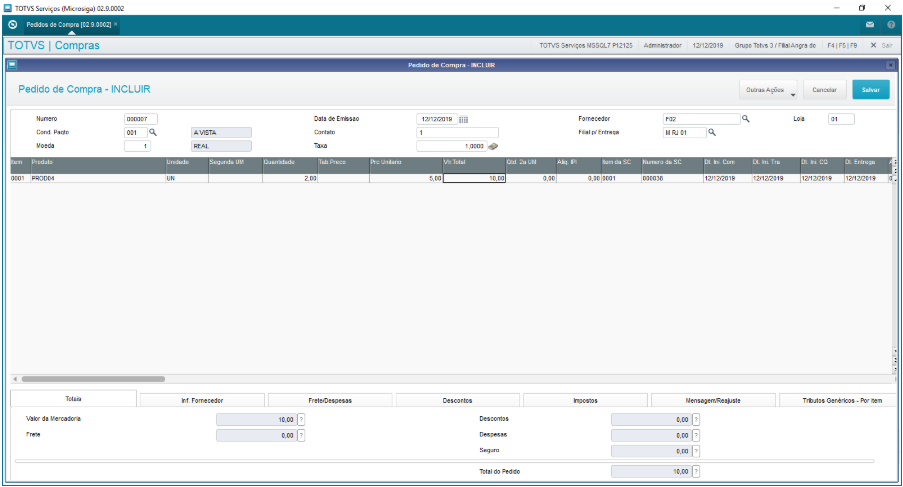Click the Filial p/ Entrega search icon
Viewport: 903px width, 487px height.
pos(712,132)
